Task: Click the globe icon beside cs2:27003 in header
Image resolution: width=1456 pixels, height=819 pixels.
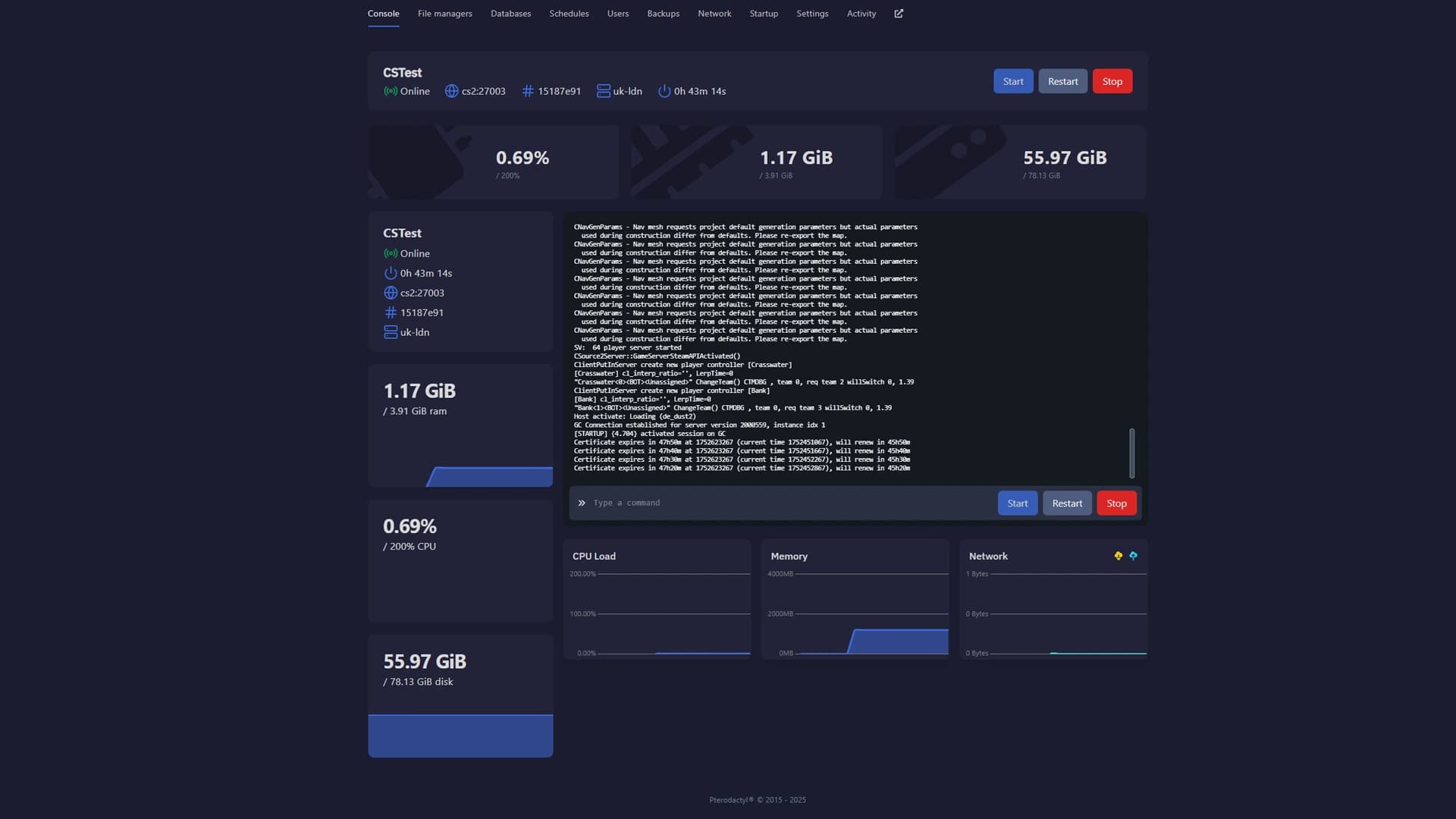Action: click(x=451, y=91)
